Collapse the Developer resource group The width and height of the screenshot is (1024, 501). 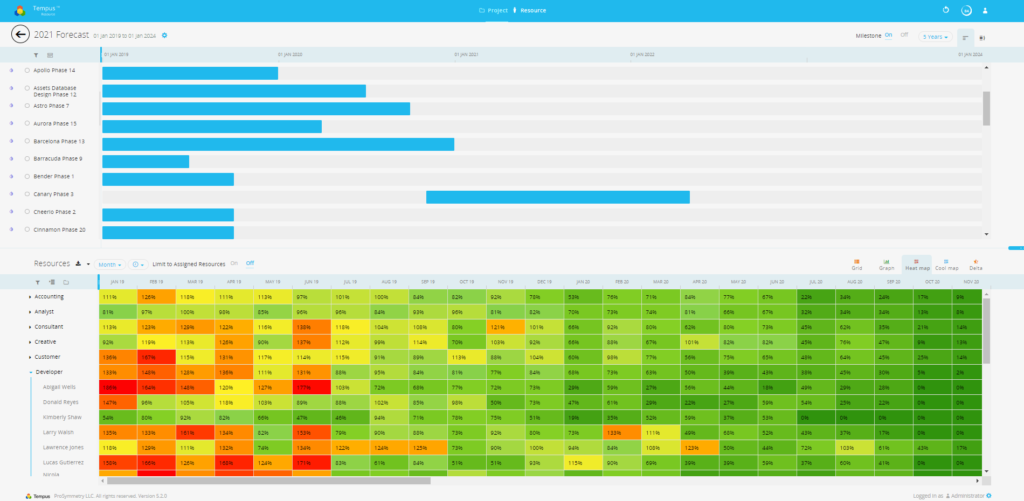pos(30,372)
